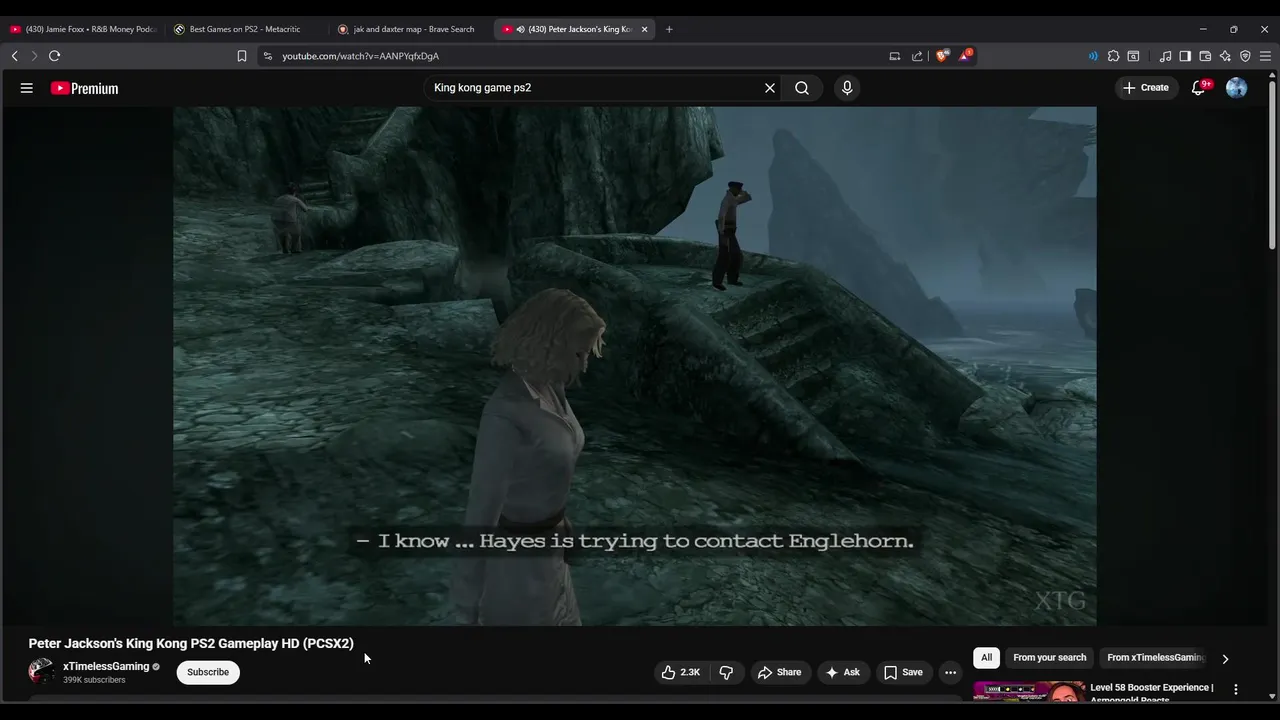Open more actions three-dot menu
Image resolution: width=1280 pixels, height=720 pixels.
(x=951, y=672)
